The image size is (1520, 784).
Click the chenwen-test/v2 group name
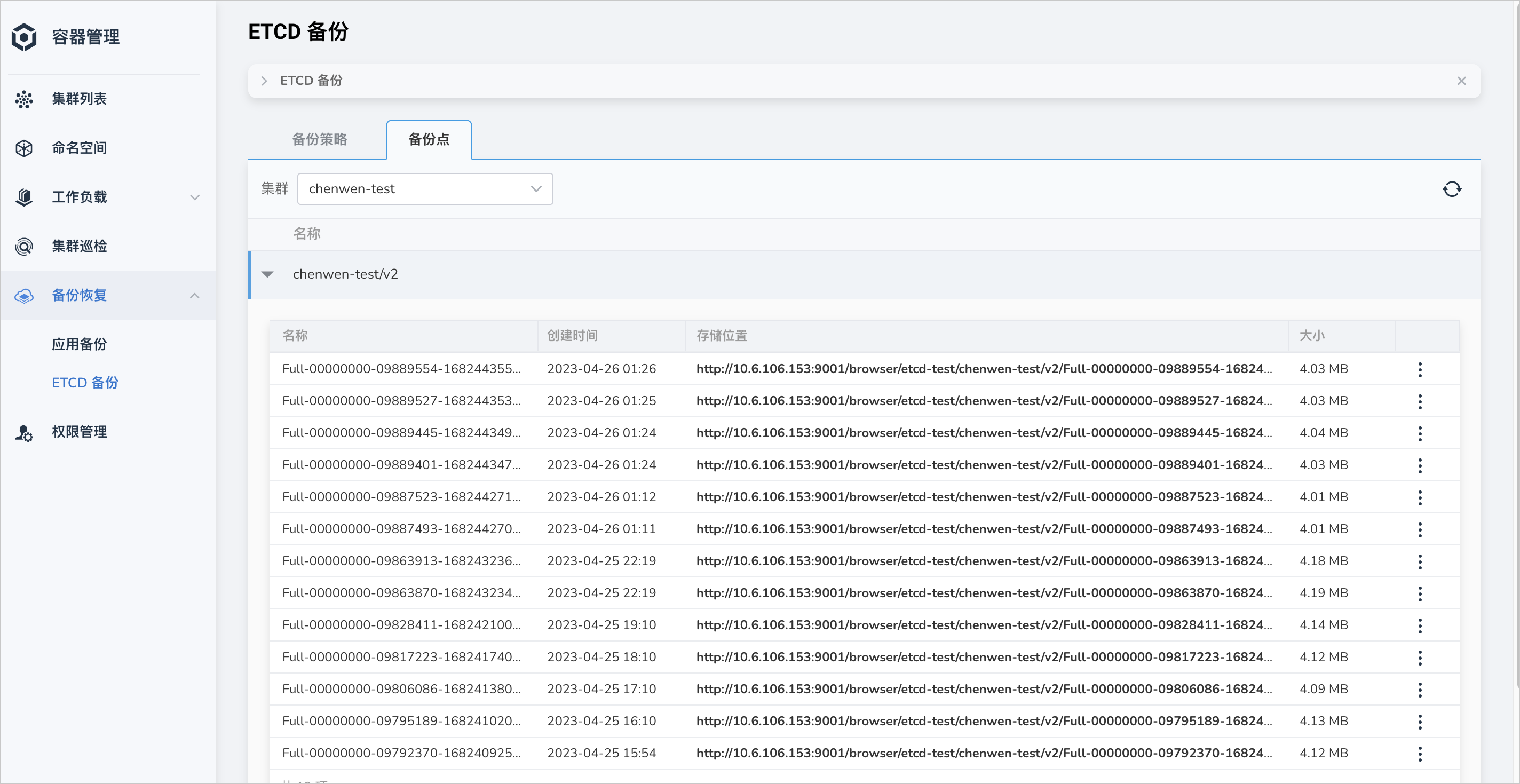(345, 274)
